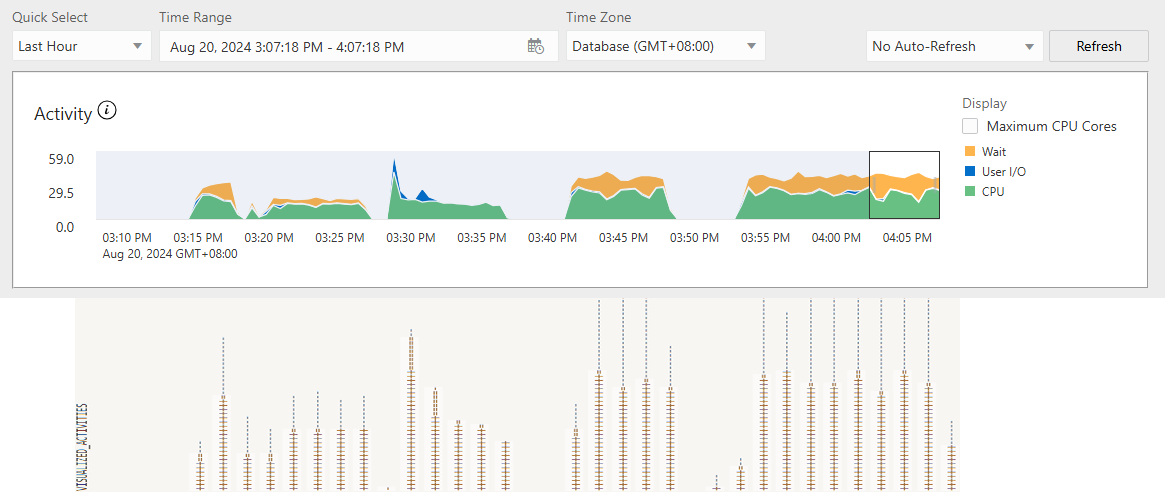
Task: Click the green CPU legend swatch
Action: pyautogui.click(x=968, y=192)
